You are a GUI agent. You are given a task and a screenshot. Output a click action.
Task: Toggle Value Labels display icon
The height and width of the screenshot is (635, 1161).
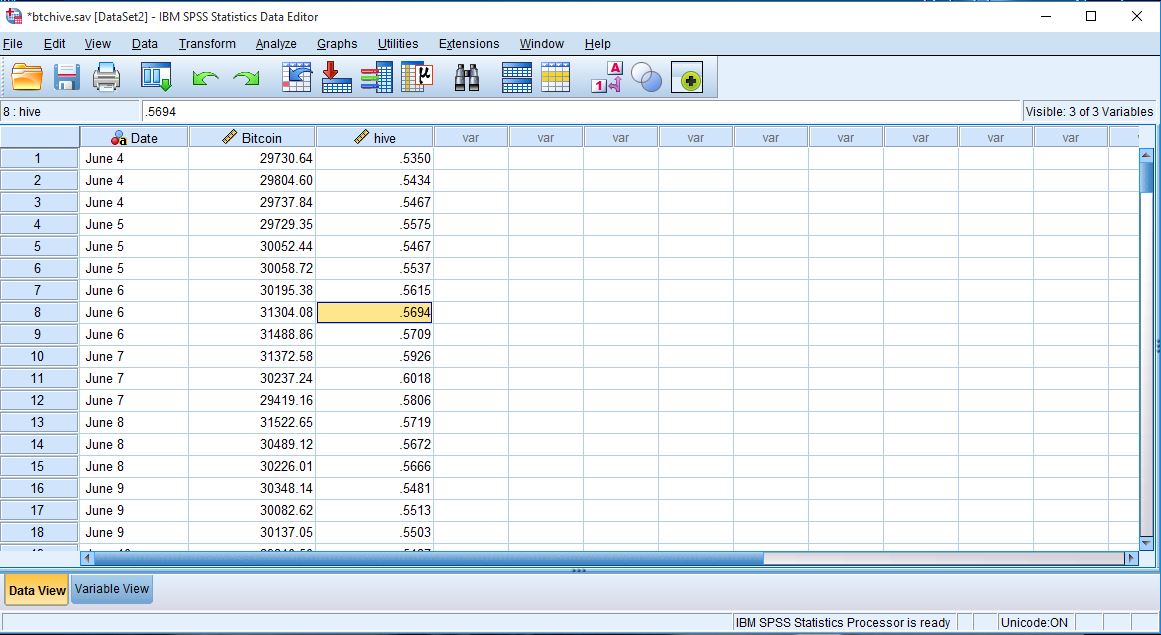pos(606,77)
